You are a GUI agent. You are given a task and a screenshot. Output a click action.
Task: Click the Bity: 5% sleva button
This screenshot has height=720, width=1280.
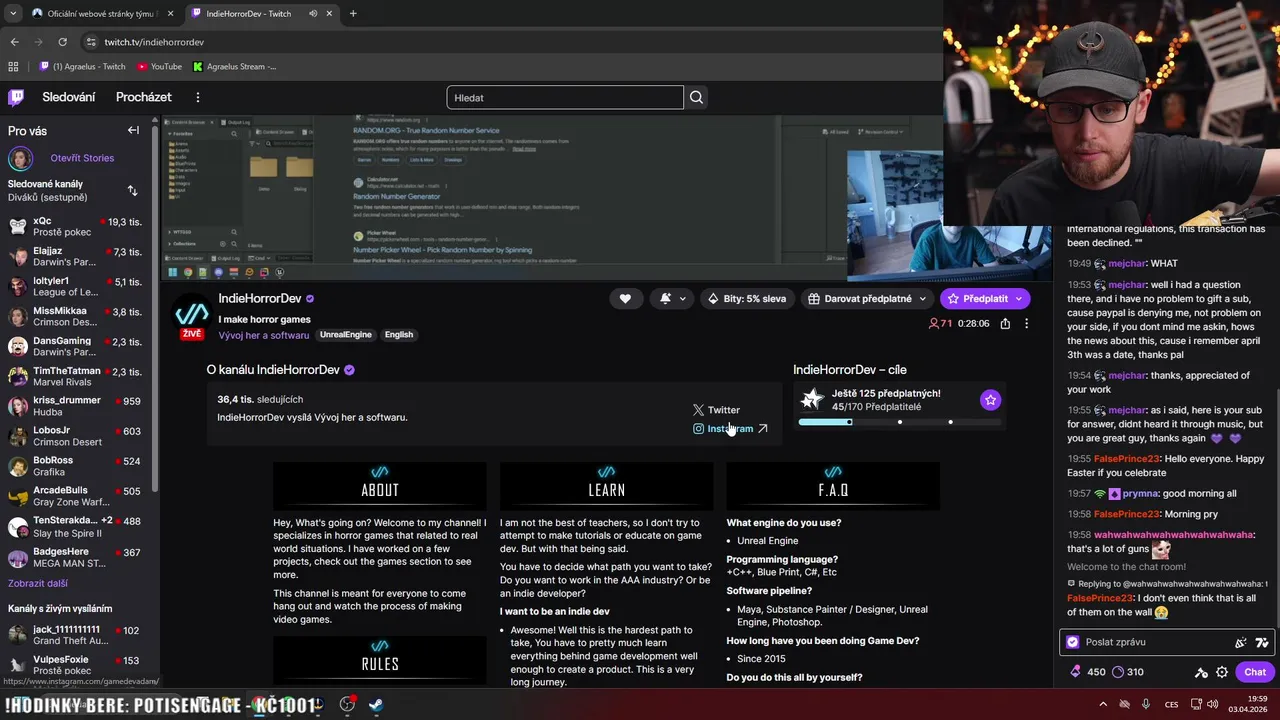click(x=747, y=298)
